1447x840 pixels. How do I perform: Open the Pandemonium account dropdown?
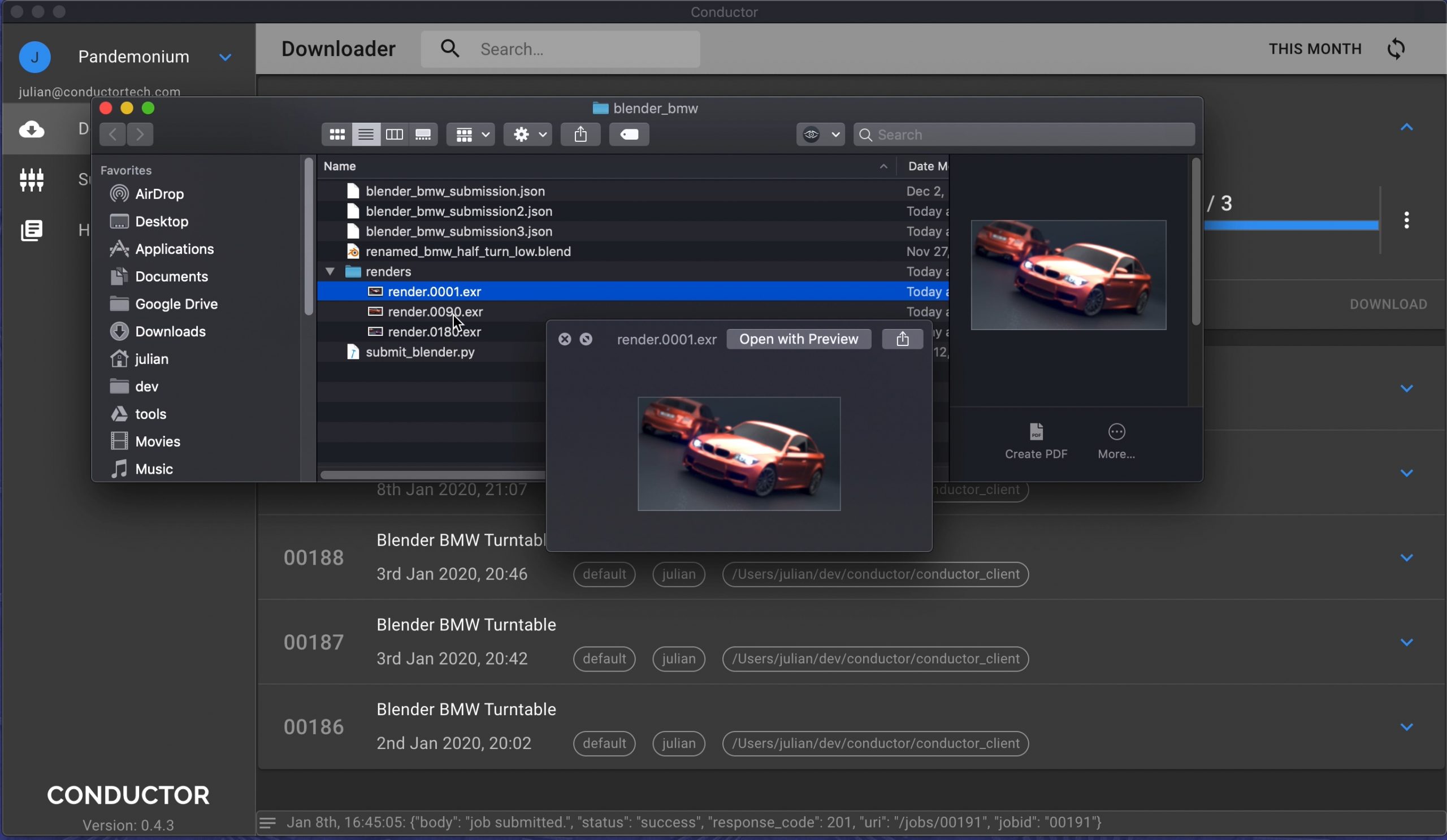[x=225, y=57]
